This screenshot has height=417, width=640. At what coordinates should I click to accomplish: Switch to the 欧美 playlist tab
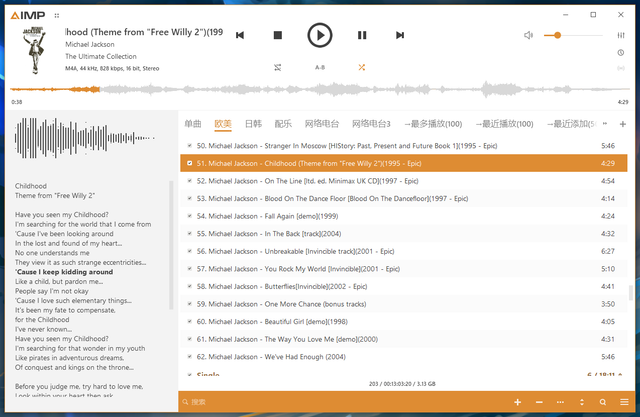coord(223,124)
